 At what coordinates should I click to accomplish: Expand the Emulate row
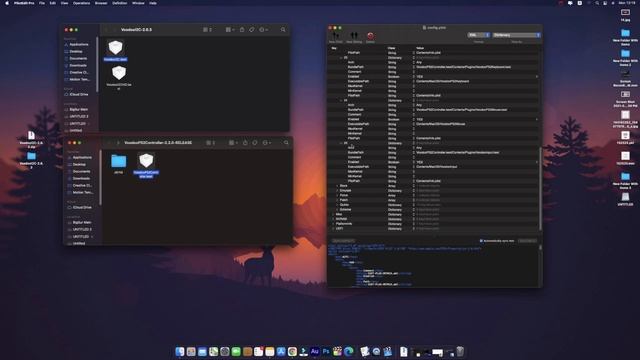(337, 191)
